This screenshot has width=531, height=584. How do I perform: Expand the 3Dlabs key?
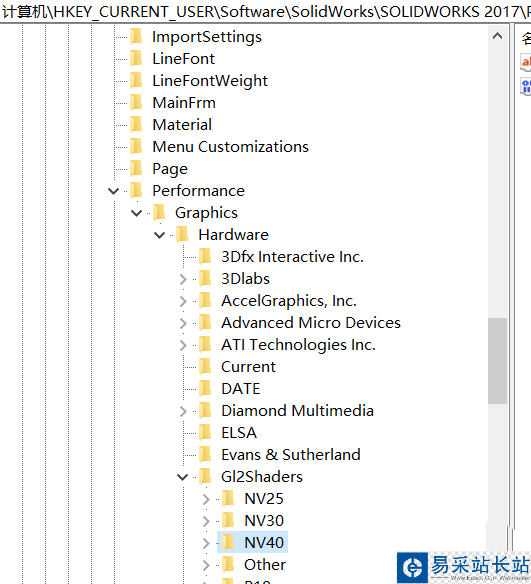point(183,279)
